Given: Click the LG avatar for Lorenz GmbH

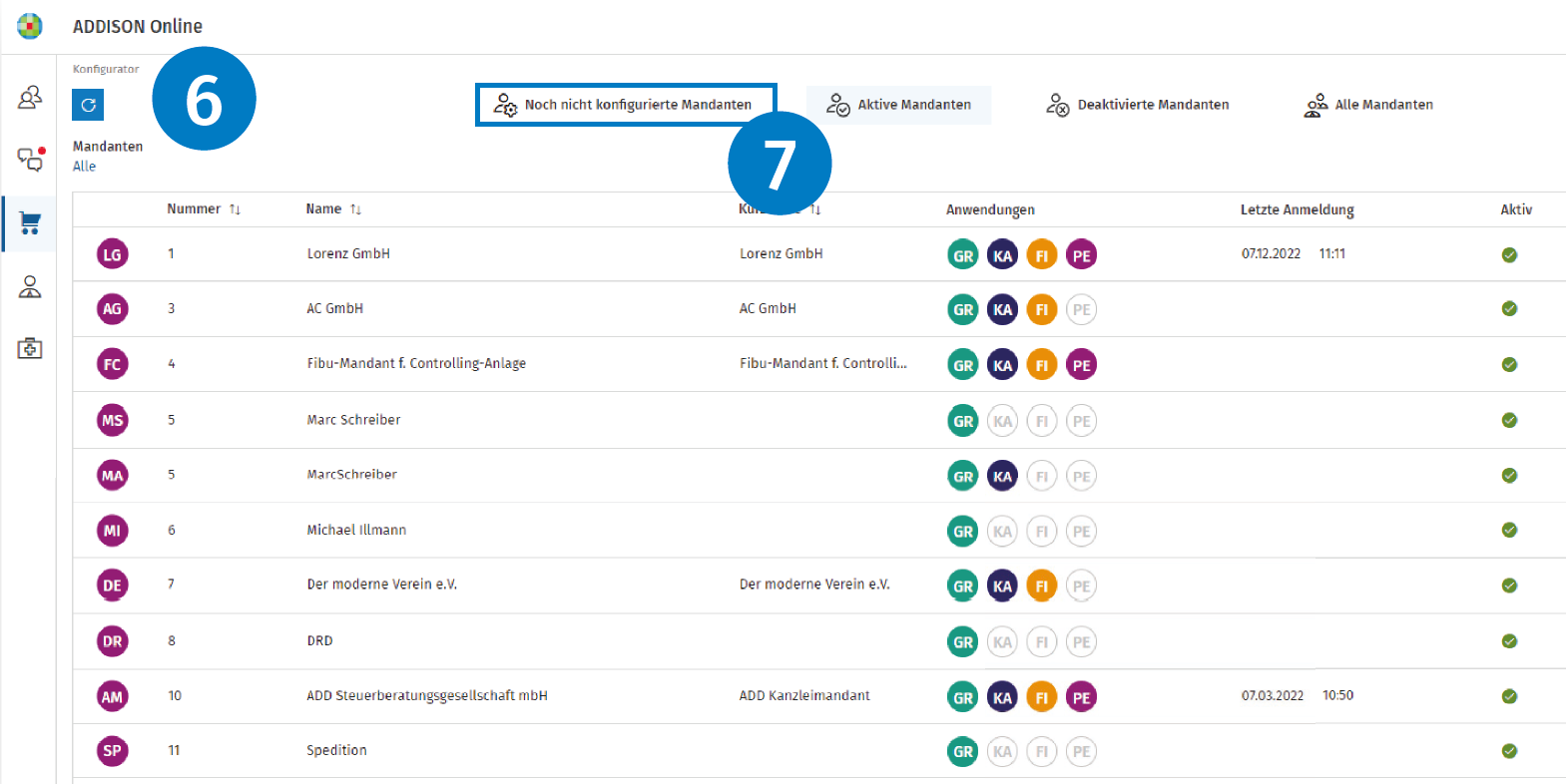Looking at the screenshot, I should pos(113,254).
